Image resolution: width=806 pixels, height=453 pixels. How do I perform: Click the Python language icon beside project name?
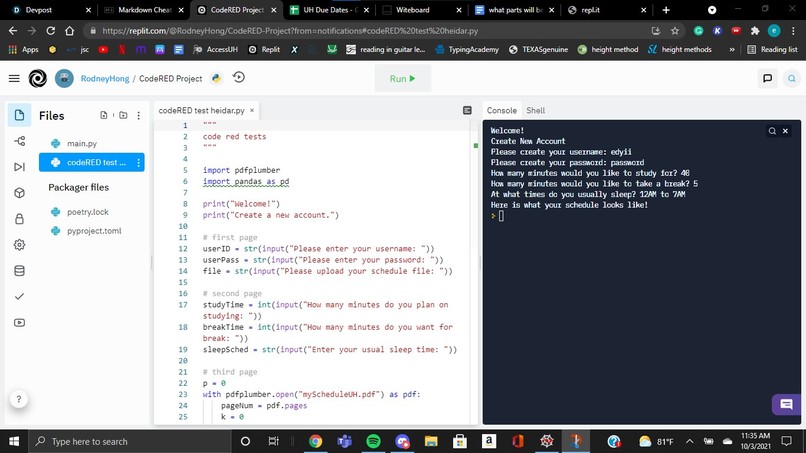click(x=216, y=78)
